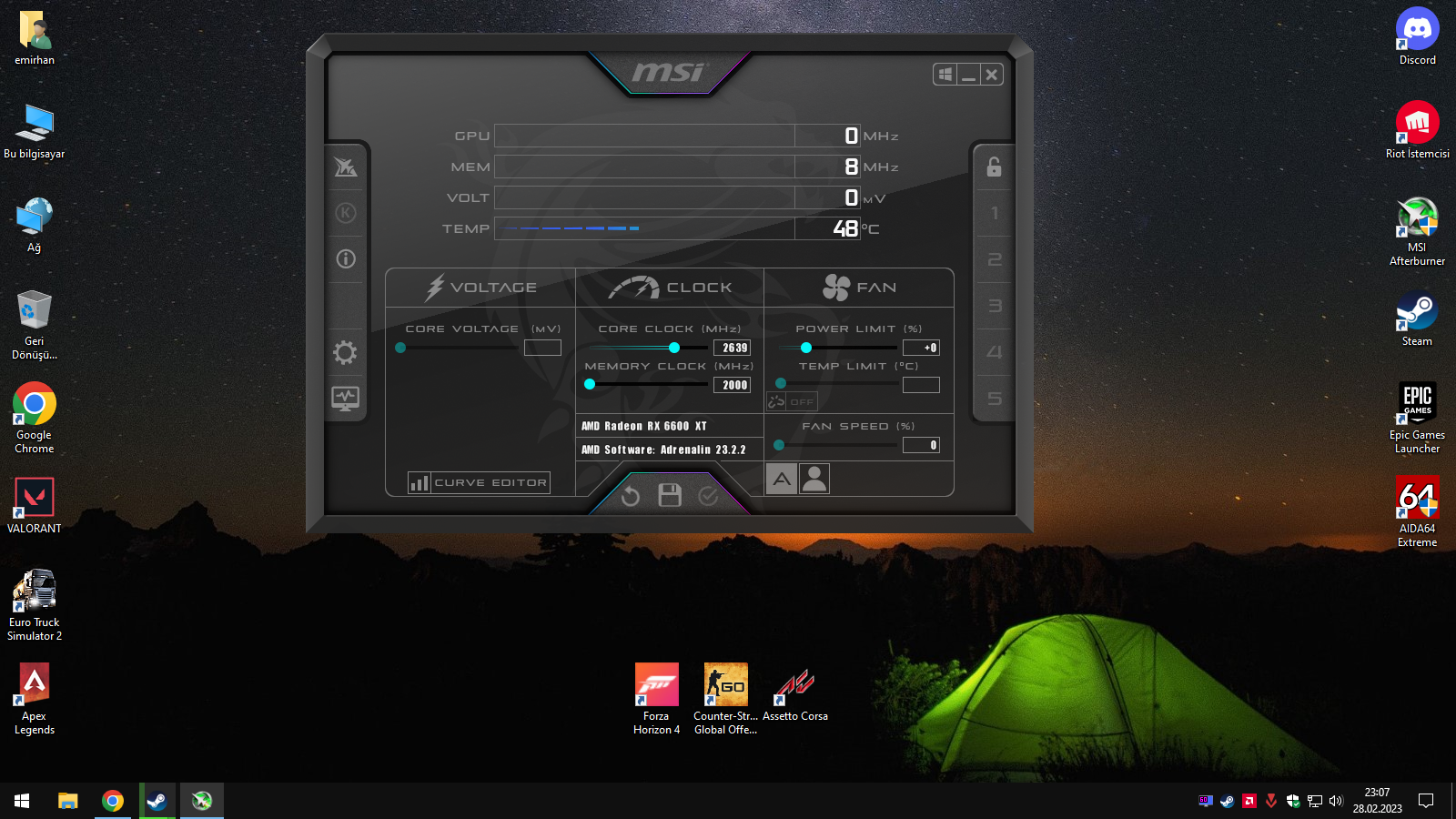Image resolution: width=1456 pixels, height=819 pixels.
Task: Select profile slot 4
Action: 995,352
